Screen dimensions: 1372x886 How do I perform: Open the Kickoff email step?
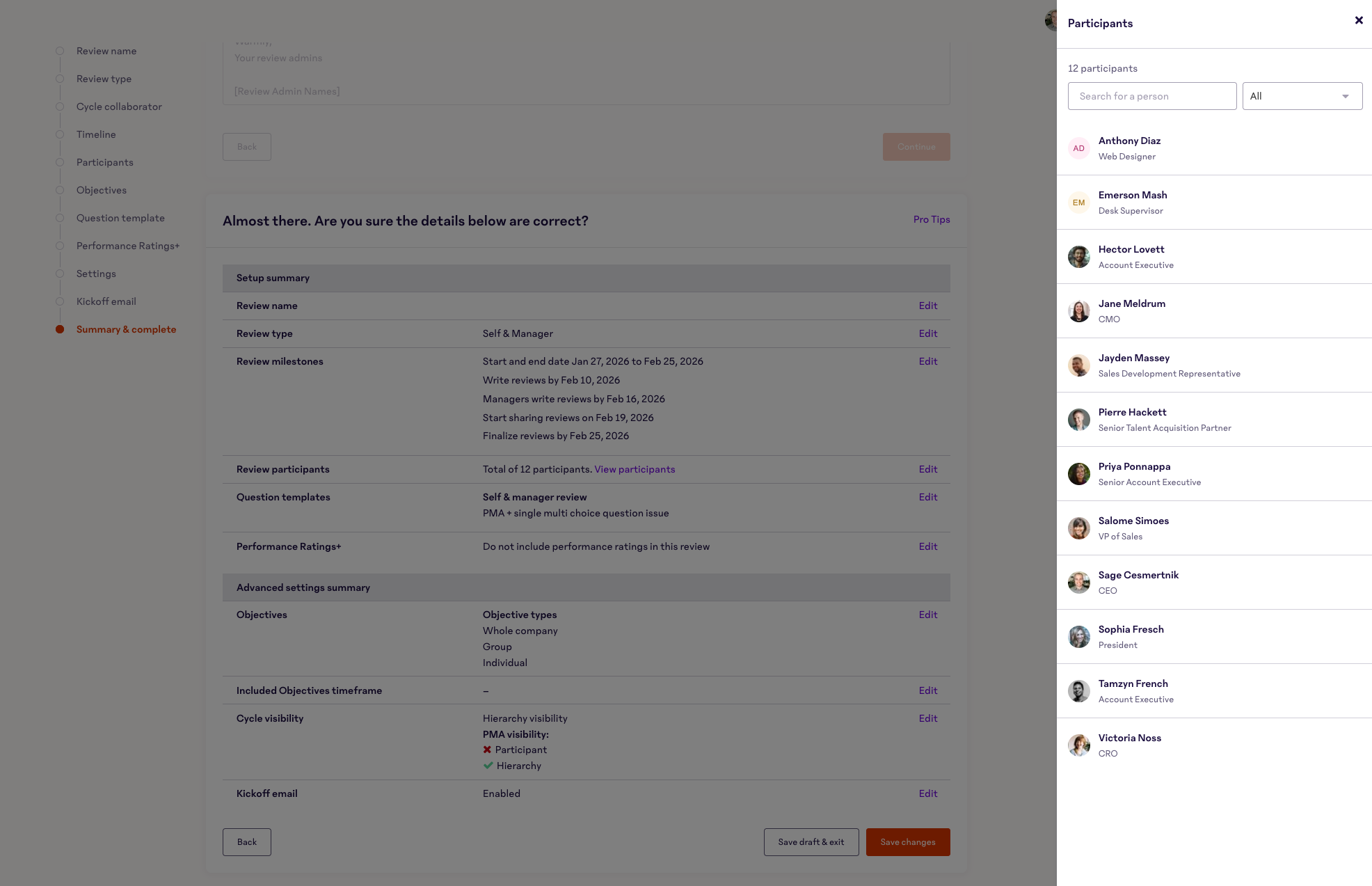pos(106,301)
